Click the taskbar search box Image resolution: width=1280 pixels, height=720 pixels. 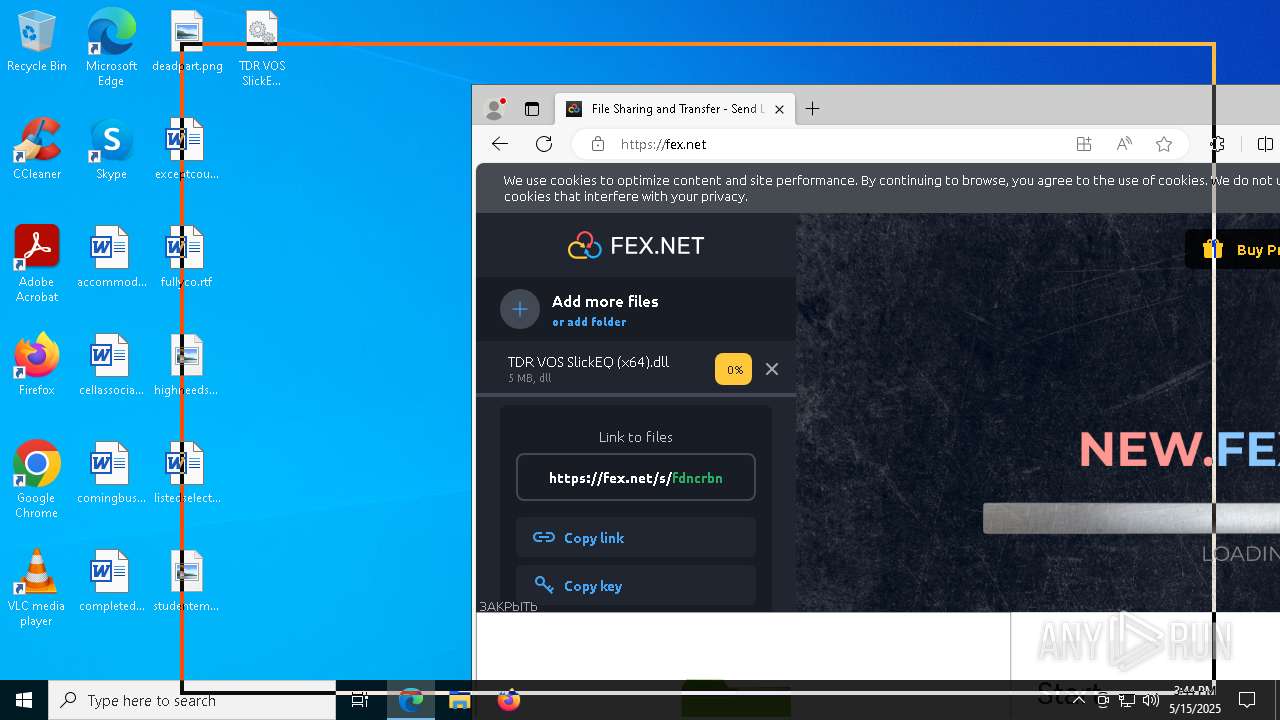[x=192, y=700]
